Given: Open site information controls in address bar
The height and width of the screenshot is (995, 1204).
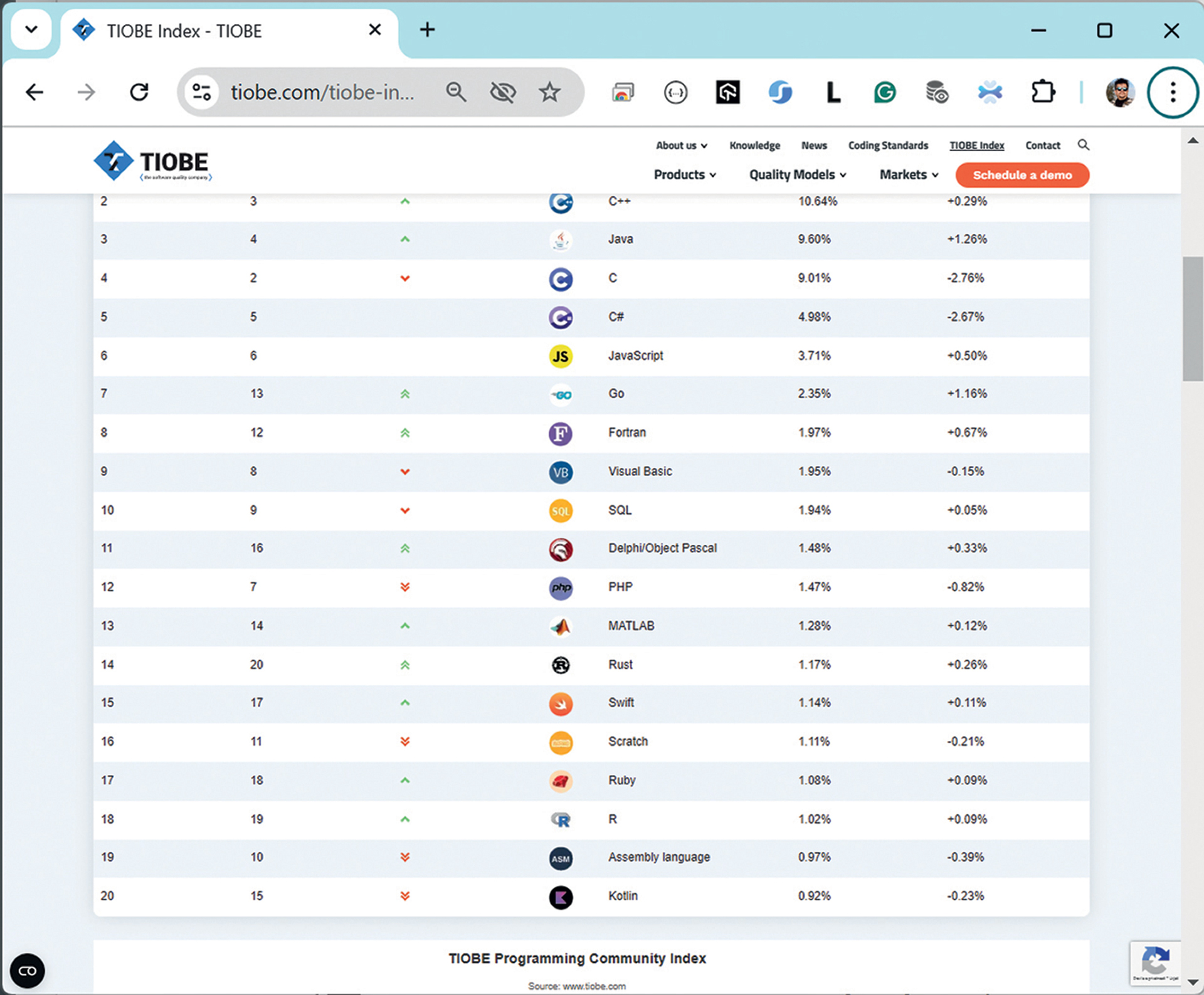Looking at the screenshot, I should [201, 92].
